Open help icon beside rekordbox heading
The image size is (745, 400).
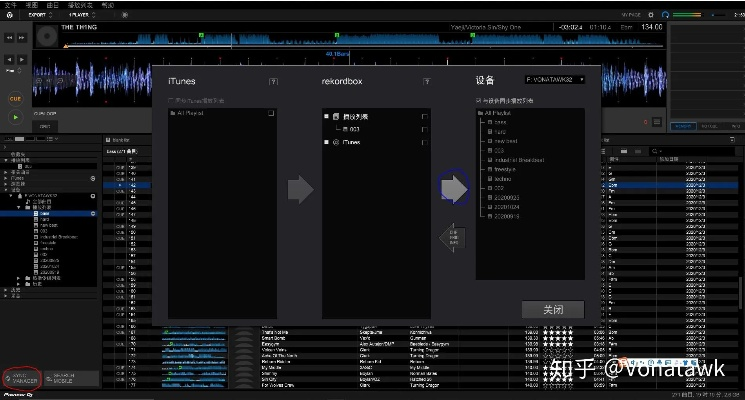point(427,80)
